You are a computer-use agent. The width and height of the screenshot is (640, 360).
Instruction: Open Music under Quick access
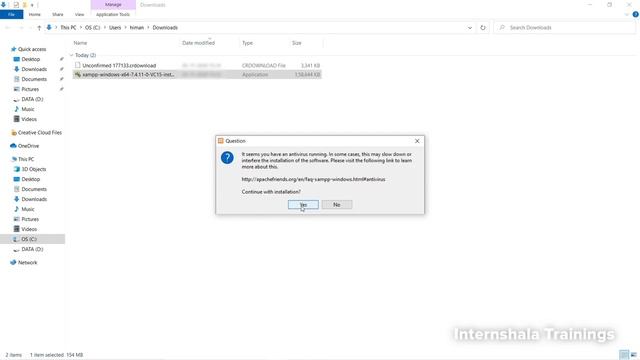(28, 109)
